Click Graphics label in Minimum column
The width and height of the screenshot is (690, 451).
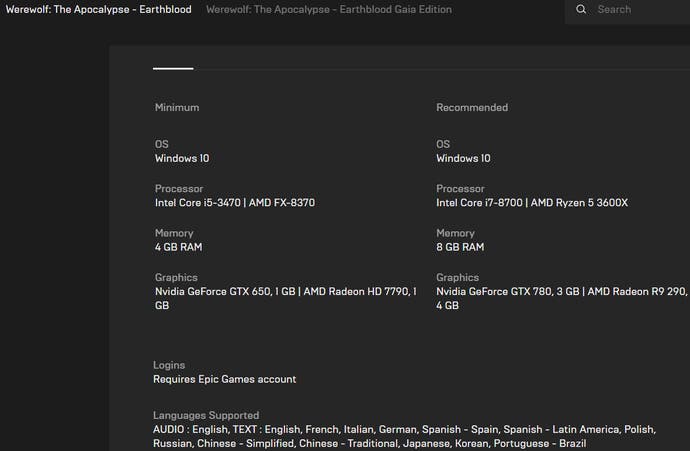tap(176, 278)
